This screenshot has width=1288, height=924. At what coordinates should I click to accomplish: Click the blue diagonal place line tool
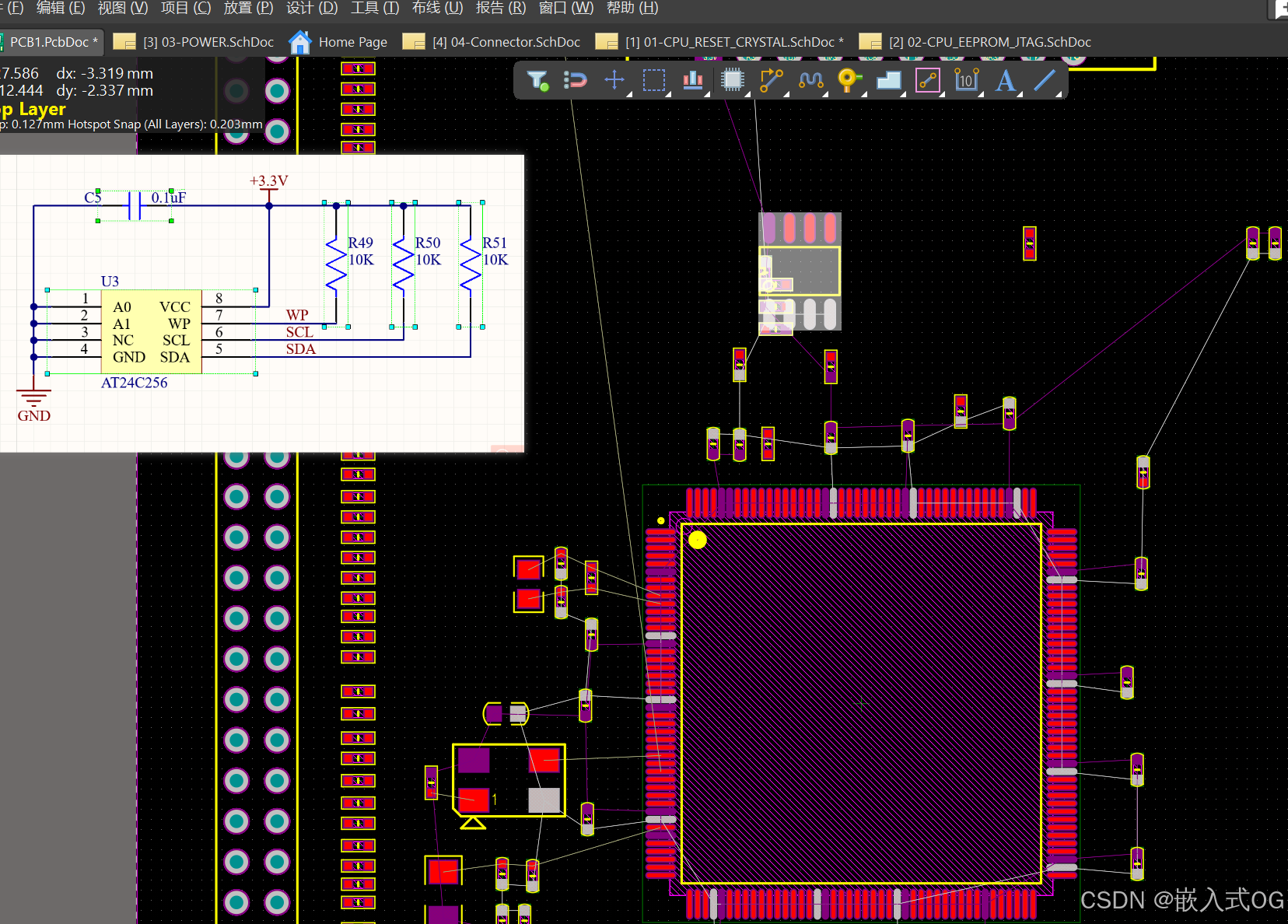click(x=1045, y=80)
